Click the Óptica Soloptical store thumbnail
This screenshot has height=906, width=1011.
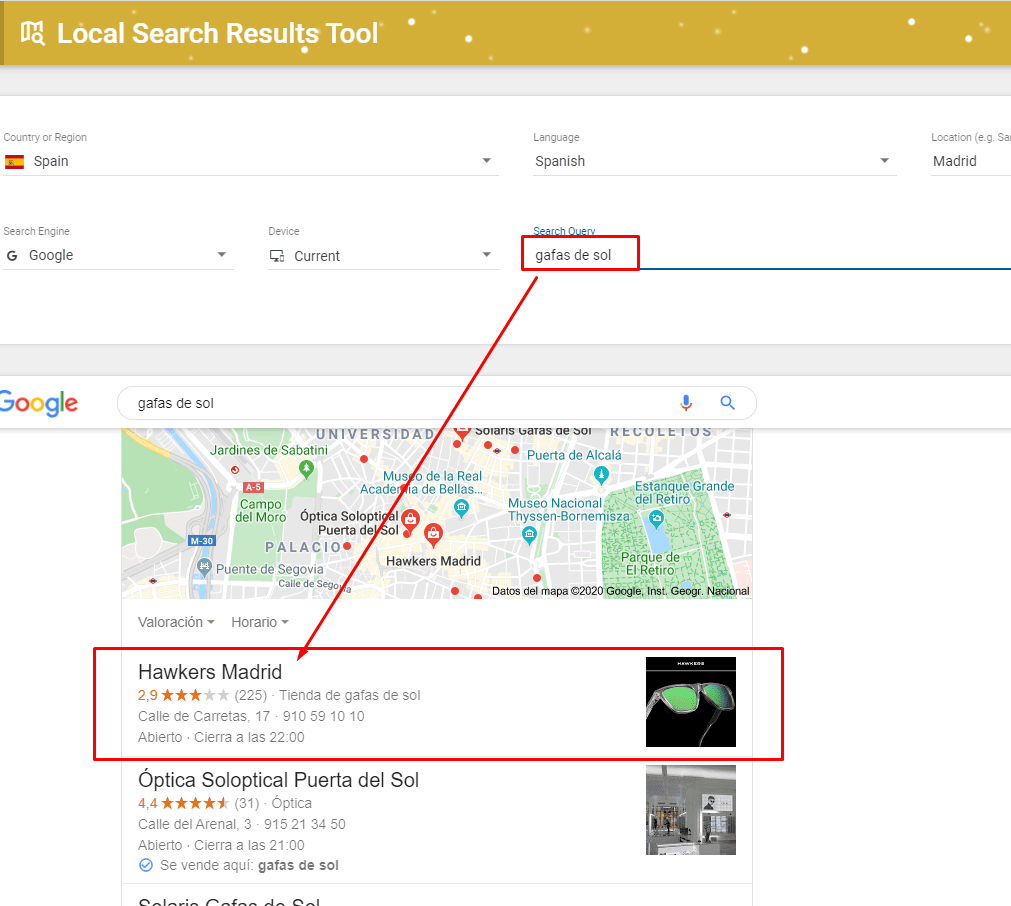tap(691, 810)
